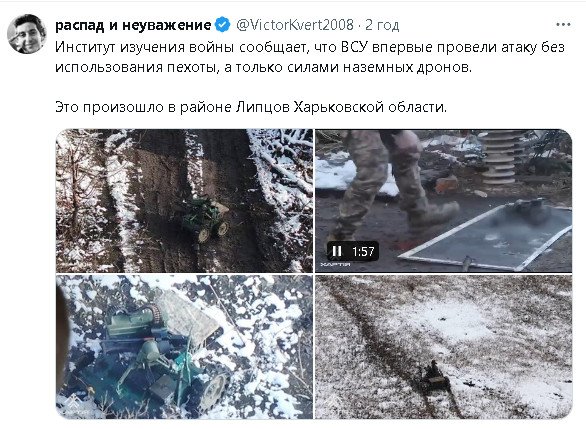Open the author's profile avatar

click(x=27, y=34)
